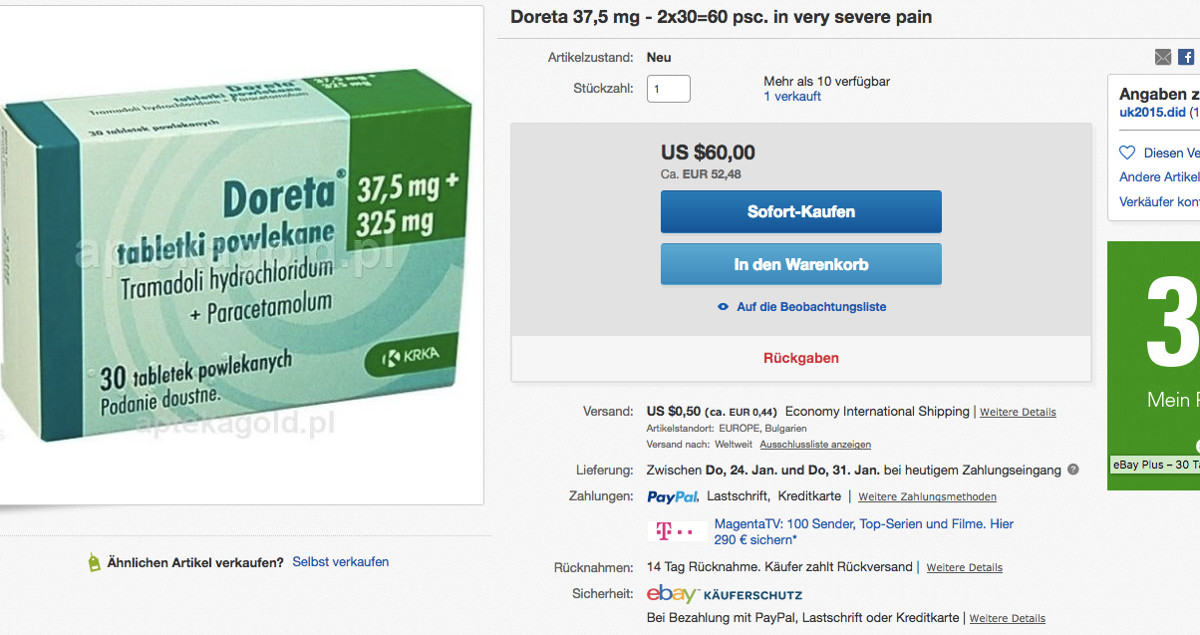Share the listing via Facebook icon

tap(1186, 58)
